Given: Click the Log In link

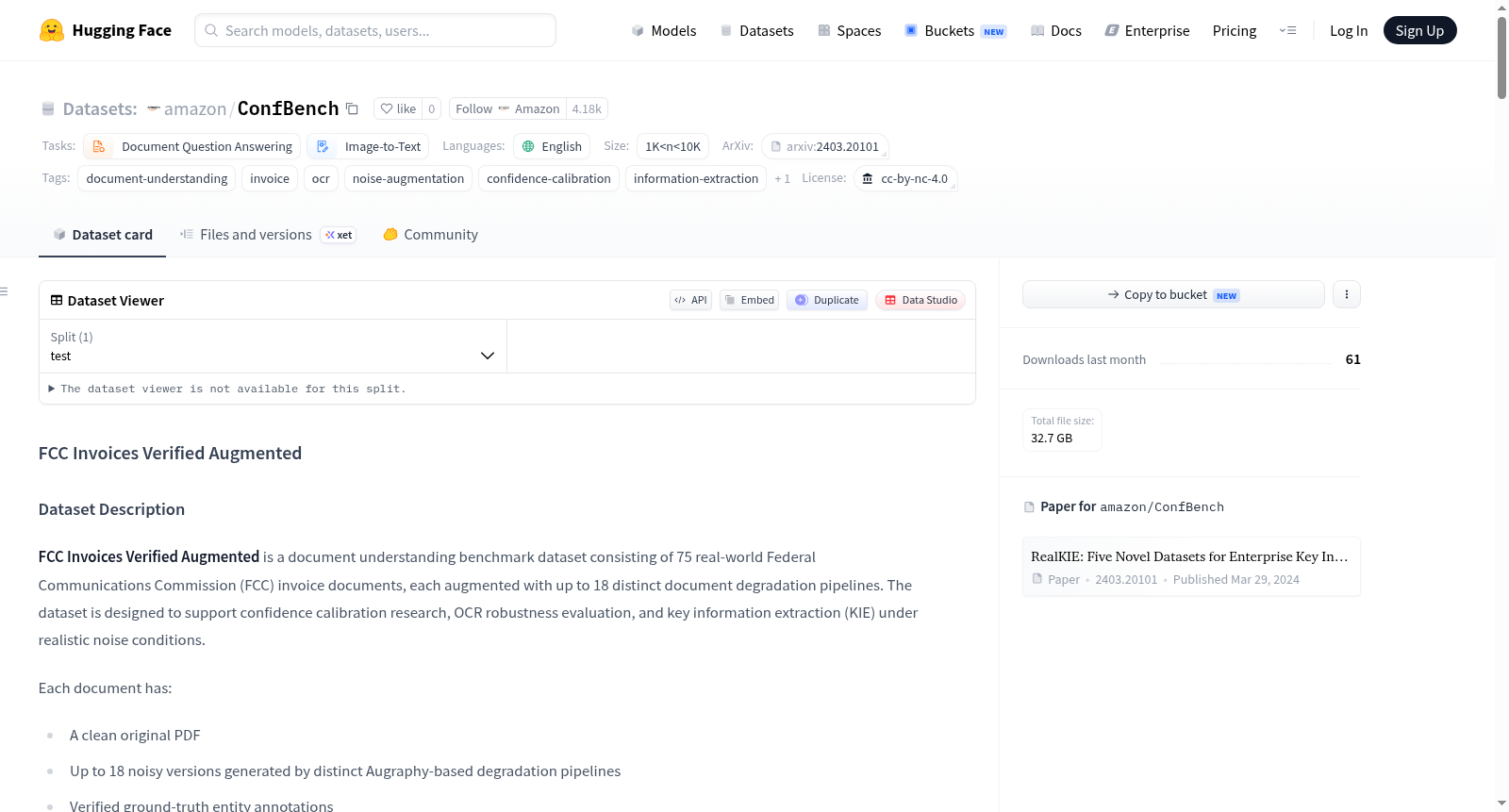Looking at the screenshot, I should point(1349,30).
